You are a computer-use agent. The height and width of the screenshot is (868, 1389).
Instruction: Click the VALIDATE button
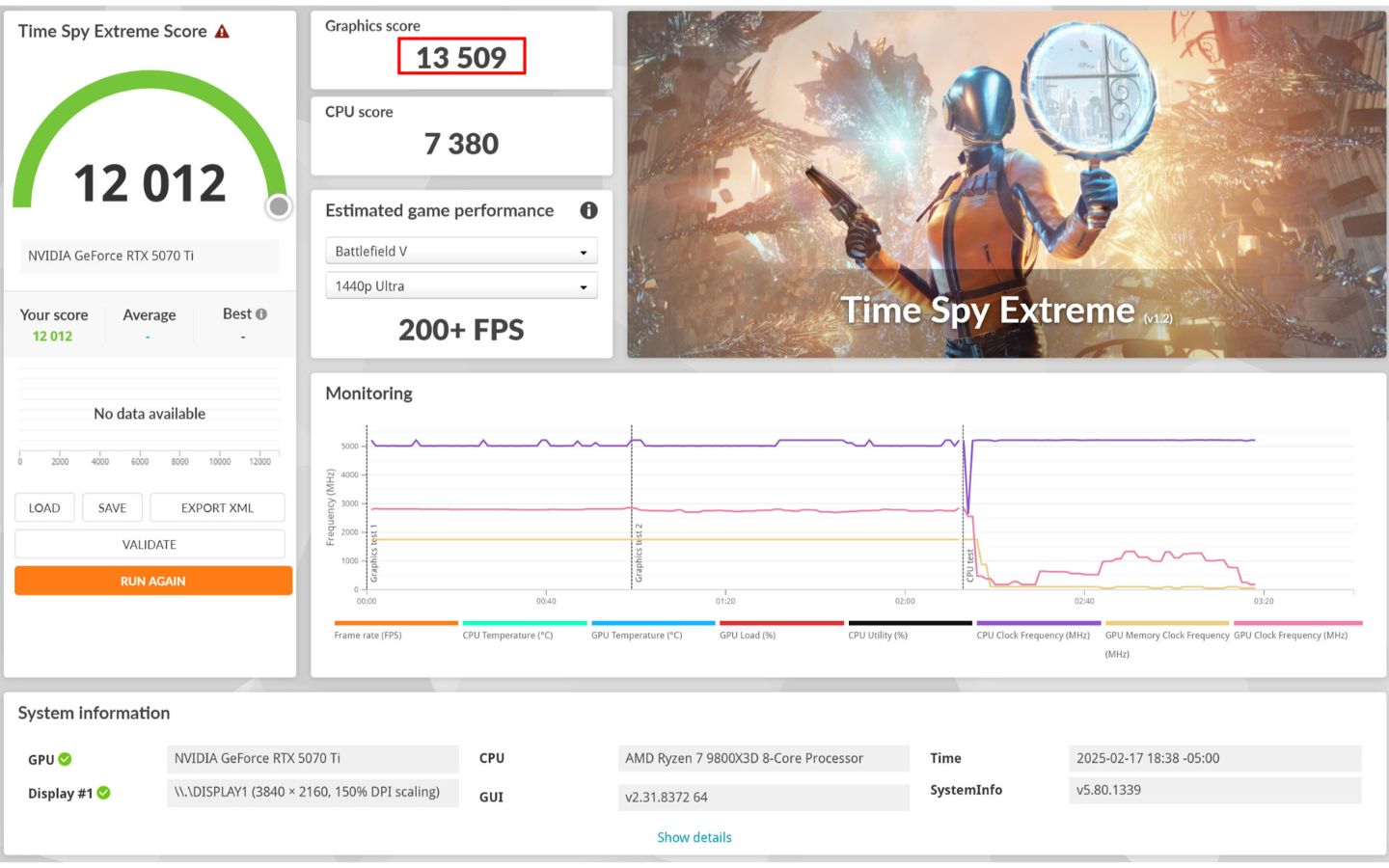(x=149, y=544)
